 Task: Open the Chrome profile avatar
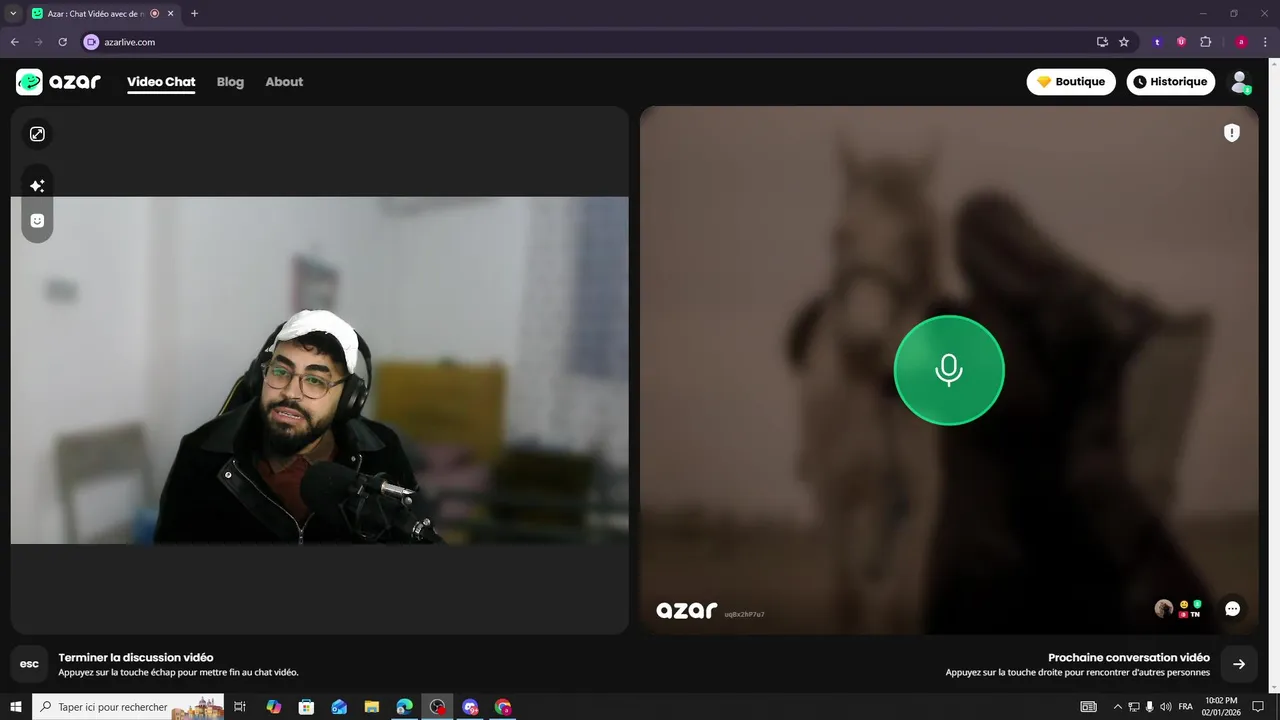point(1241,42)
